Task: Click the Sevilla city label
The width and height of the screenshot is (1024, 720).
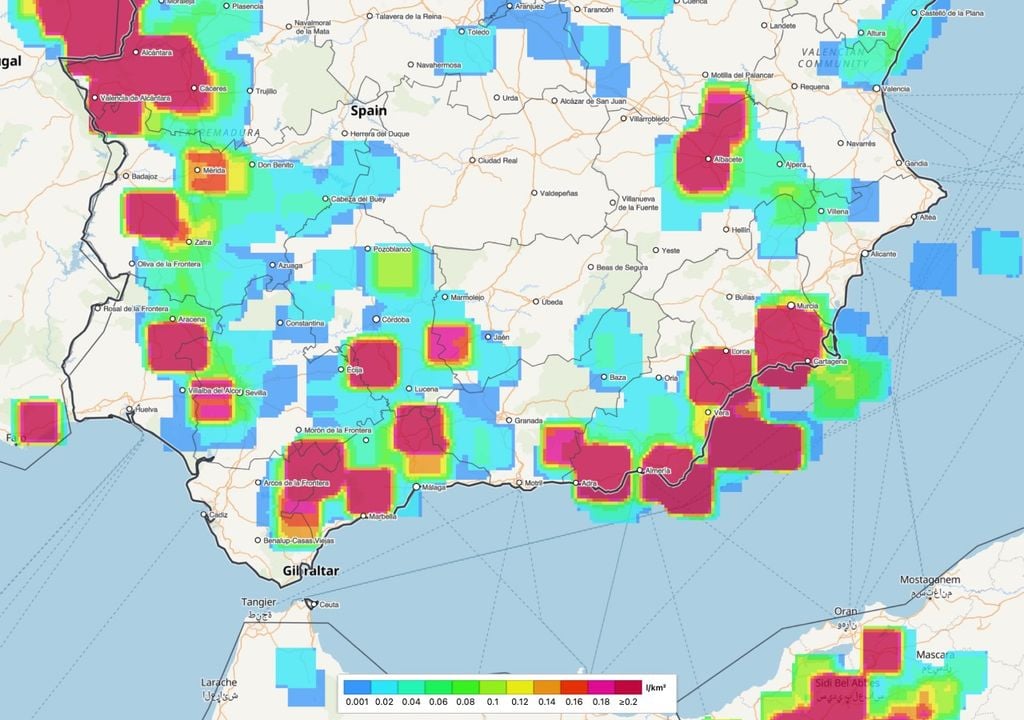Action: click(x=255, y=393)
